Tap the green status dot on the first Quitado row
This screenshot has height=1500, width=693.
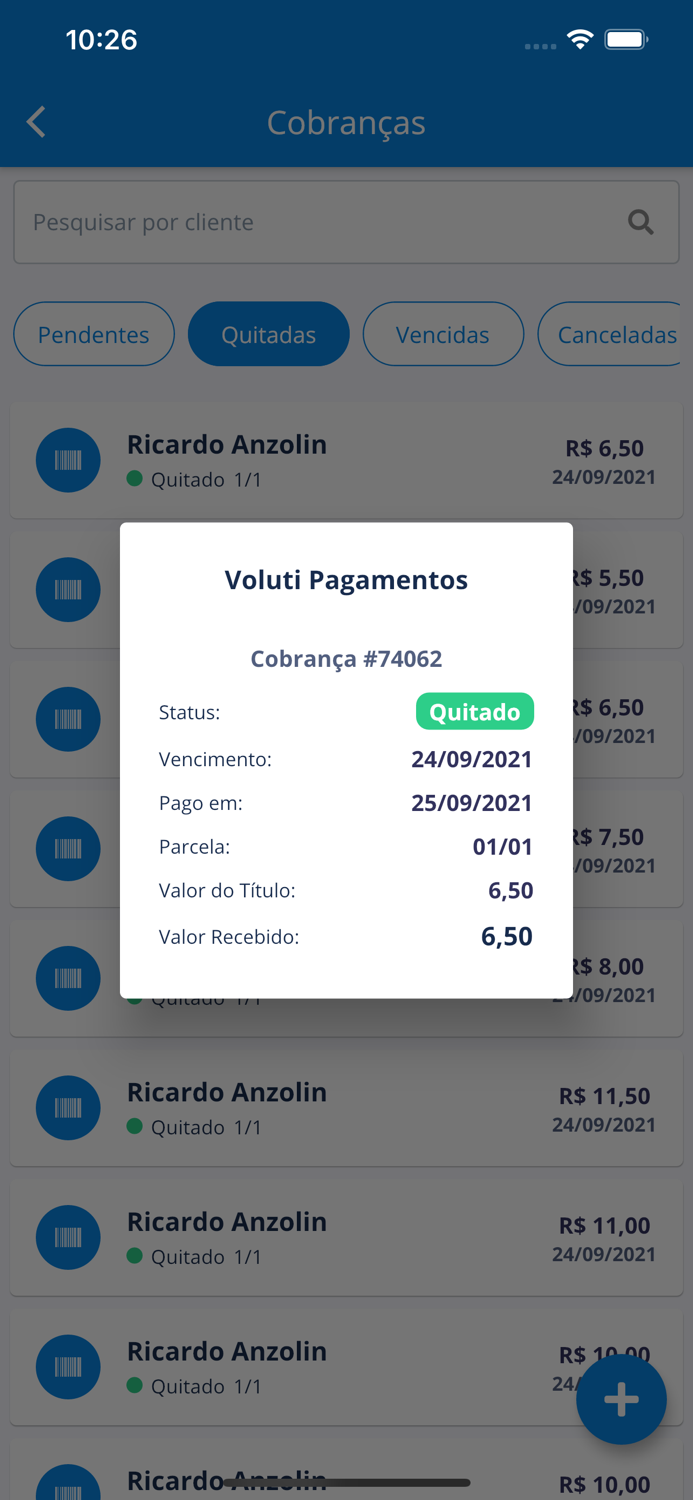(x=136, y=480)
